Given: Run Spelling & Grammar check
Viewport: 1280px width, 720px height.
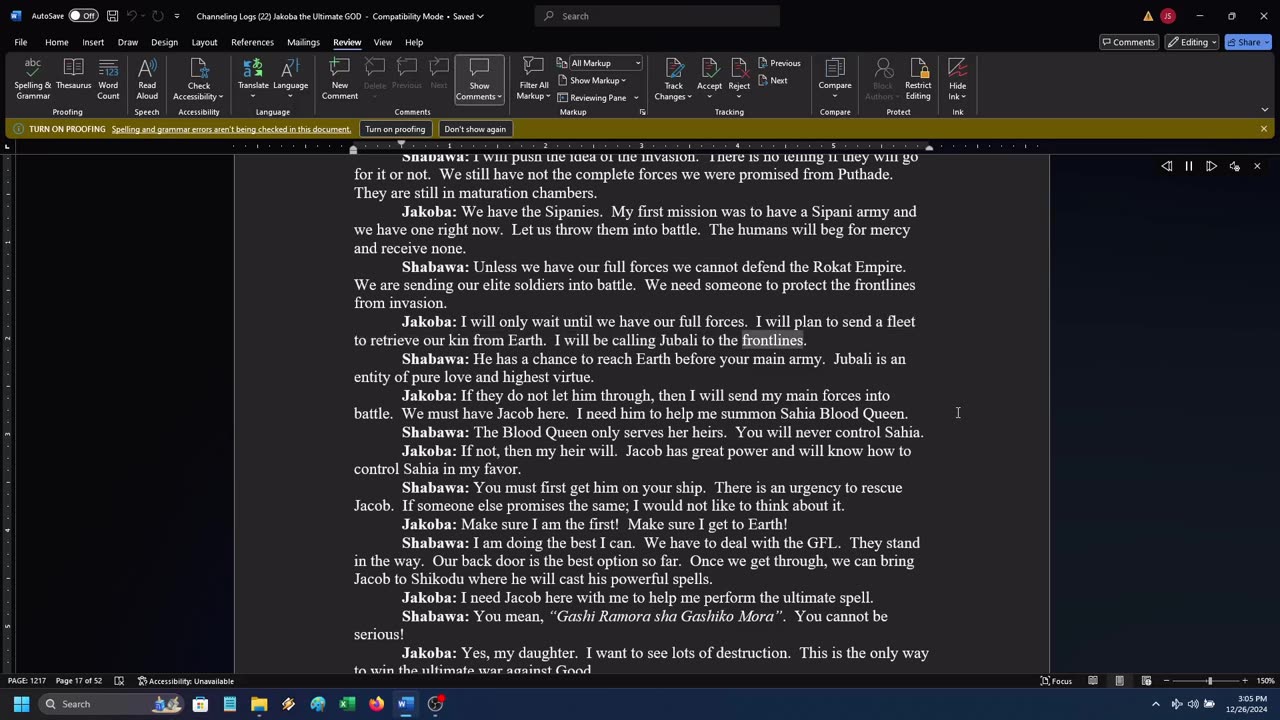Looking at the screenshot, I should tap(33, 79).
